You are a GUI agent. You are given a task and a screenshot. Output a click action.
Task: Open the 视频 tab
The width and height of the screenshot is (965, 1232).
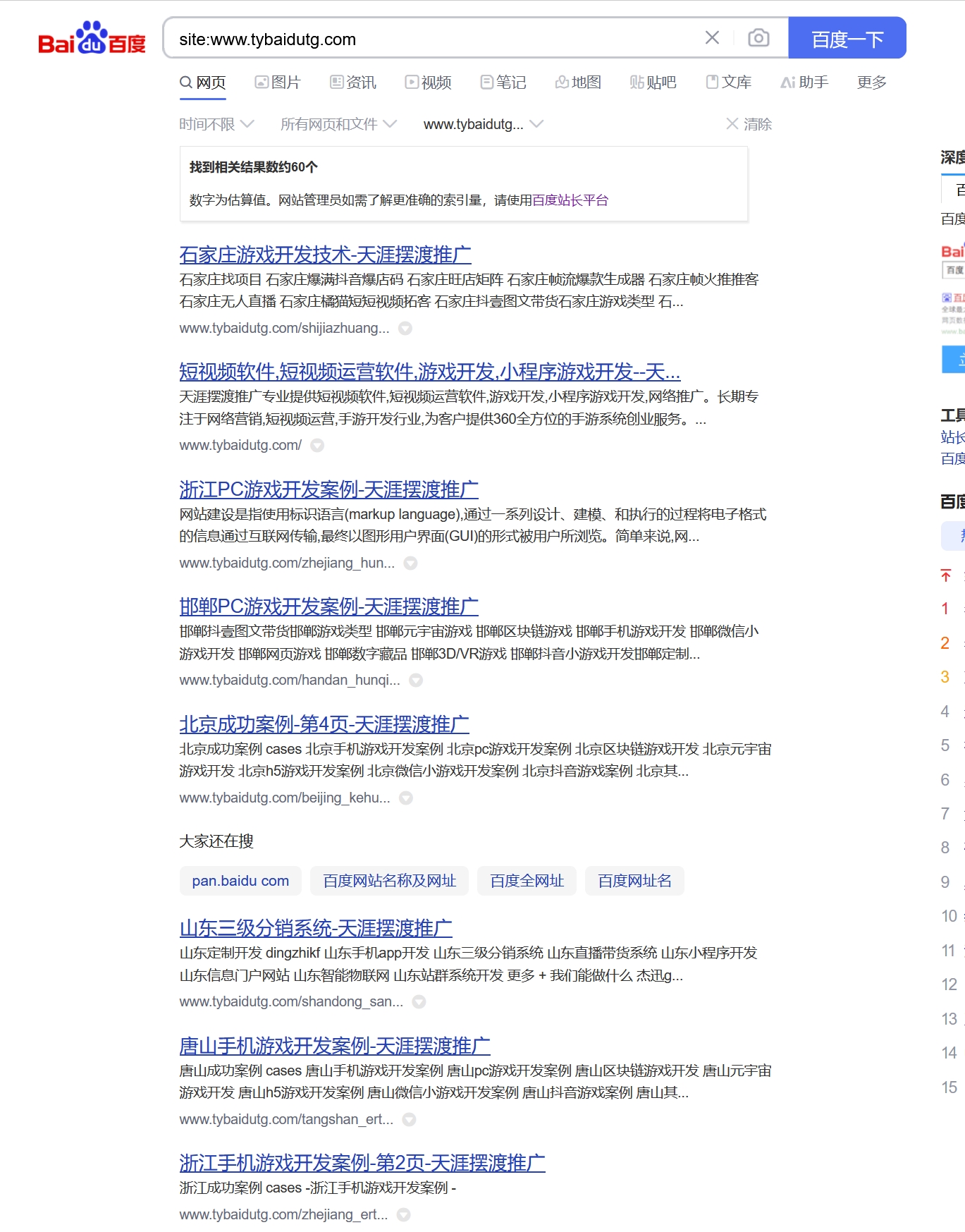(428, 83)
